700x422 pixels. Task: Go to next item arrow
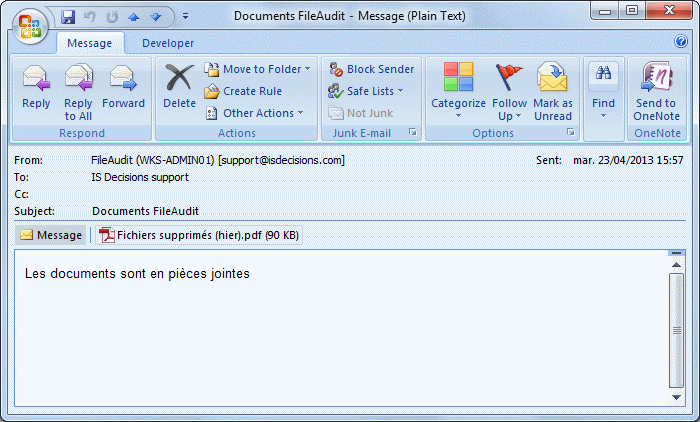(156, 17)
